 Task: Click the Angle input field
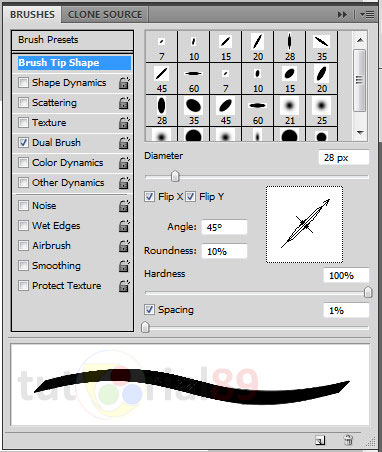224,227
